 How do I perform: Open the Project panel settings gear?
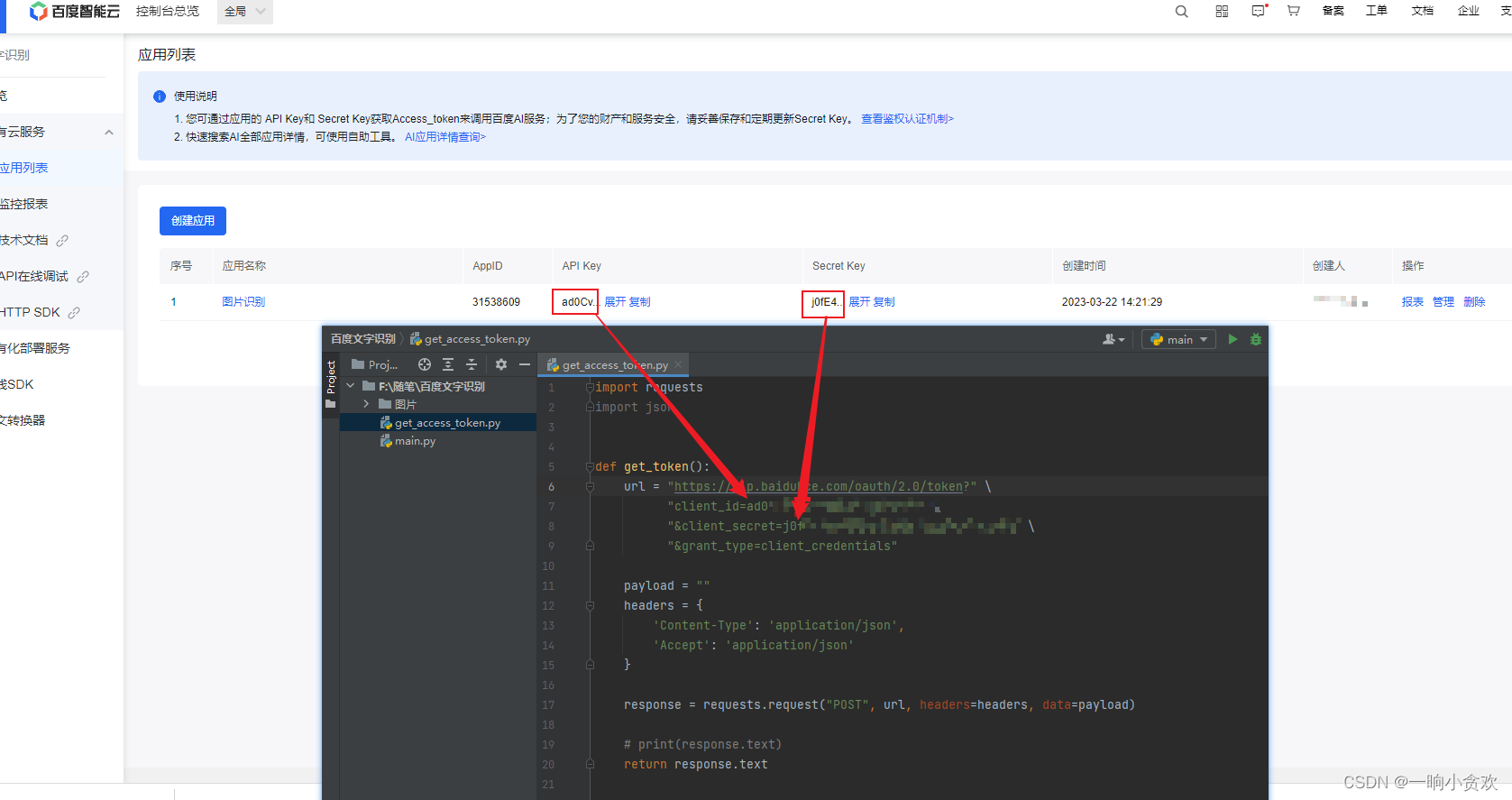tap(501, 364)
